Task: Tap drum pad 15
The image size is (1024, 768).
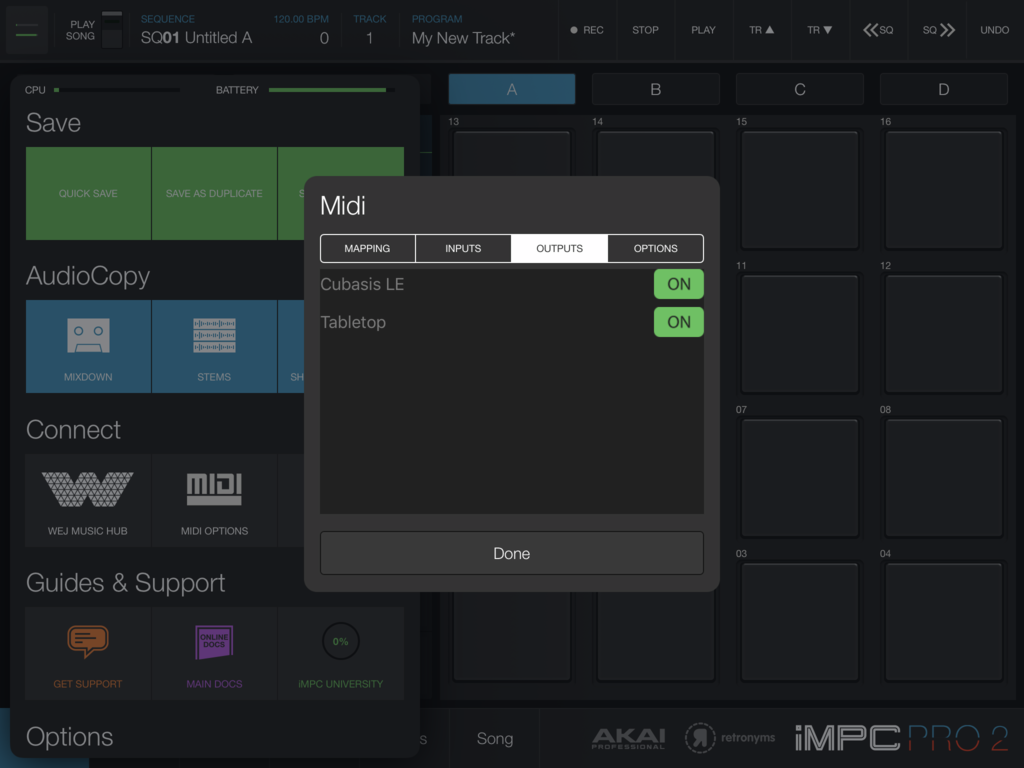Action: (x=799, y=190)
